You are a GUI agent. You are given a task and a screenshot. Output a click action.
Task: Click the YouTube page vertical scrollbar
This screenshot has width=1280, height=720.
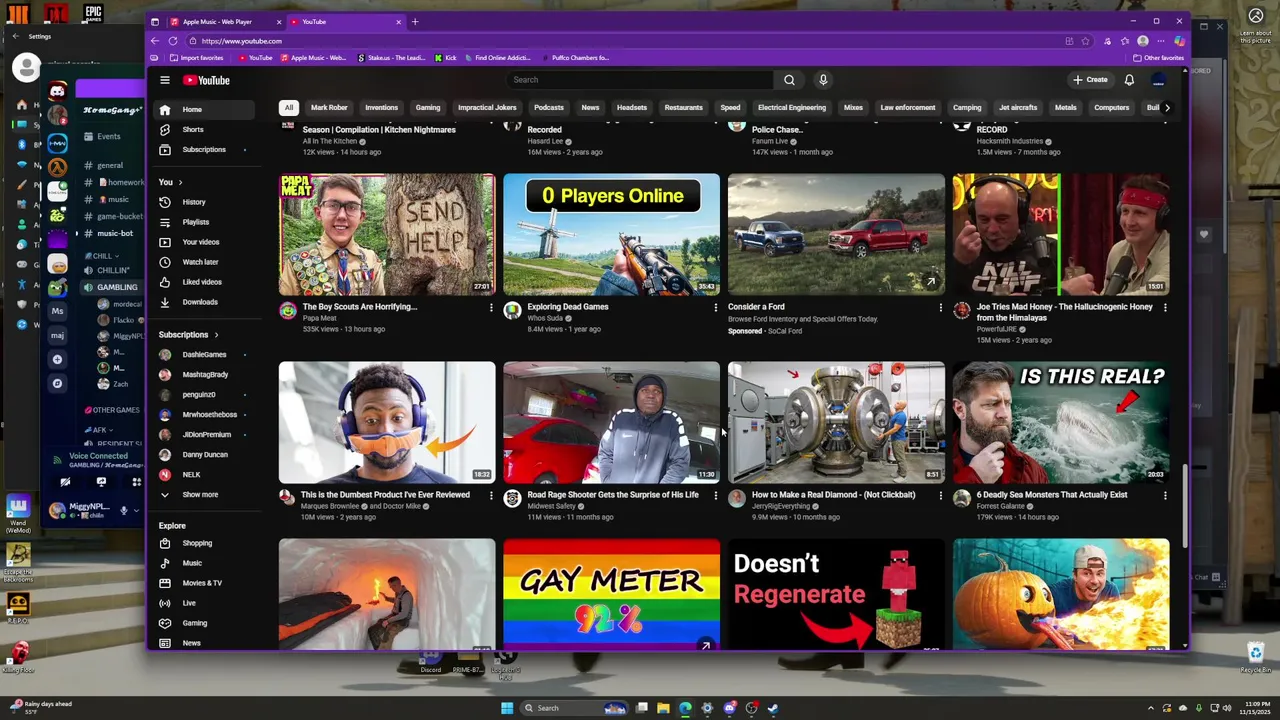[1184, 505]
